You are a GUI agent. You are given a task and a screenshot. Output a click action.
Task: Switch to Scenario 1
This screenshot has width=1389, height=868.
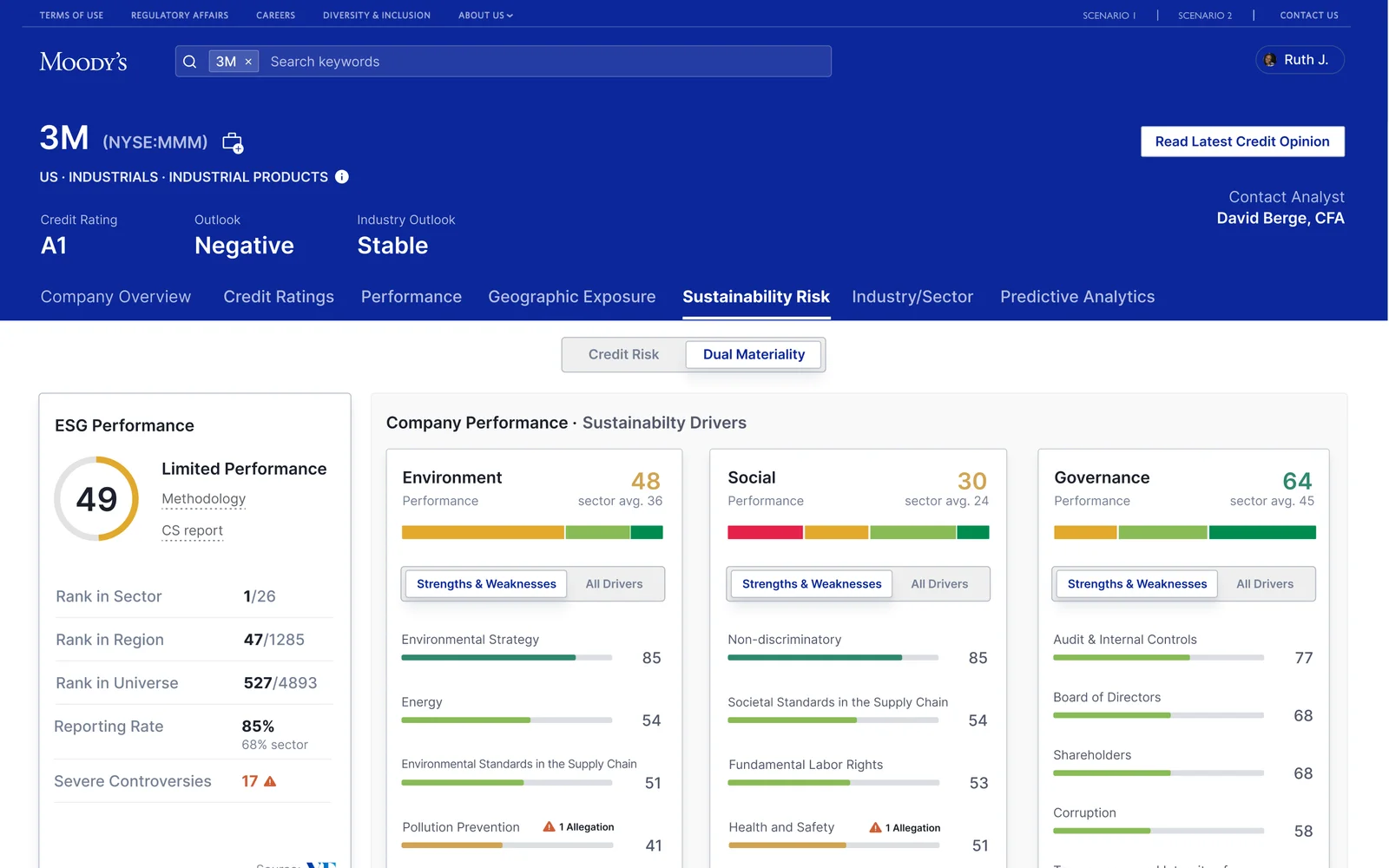[1109, 16]
